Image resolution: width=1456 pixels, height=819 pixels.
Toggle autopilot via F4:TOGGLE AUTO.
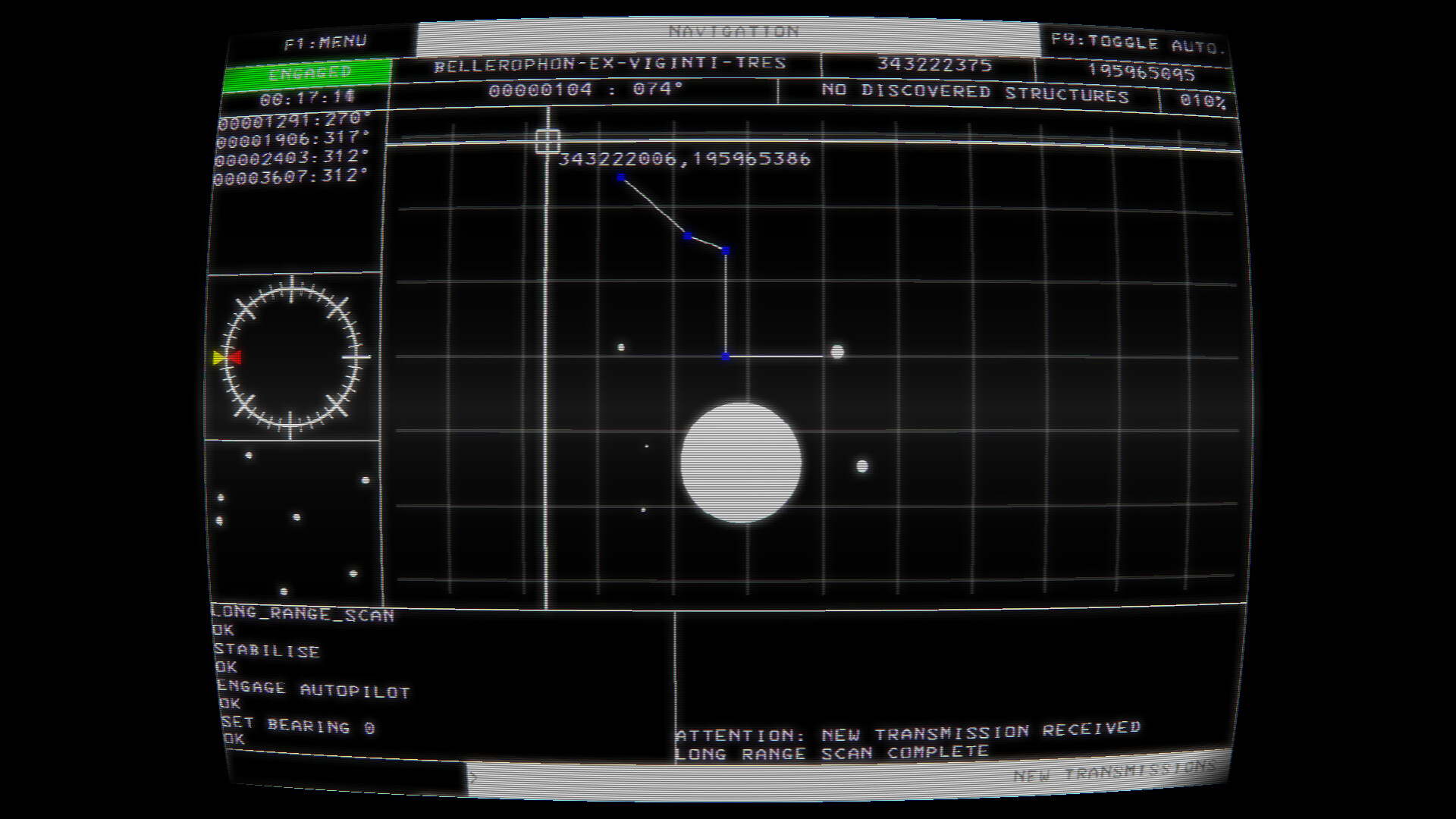pos(1137,43)
